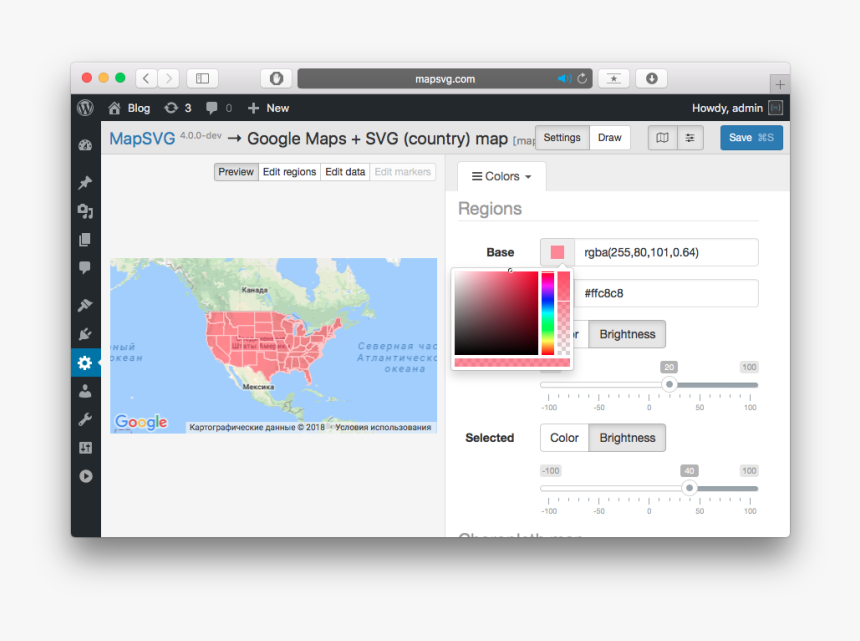
Task: Open the New content menu
Action: 268,108
